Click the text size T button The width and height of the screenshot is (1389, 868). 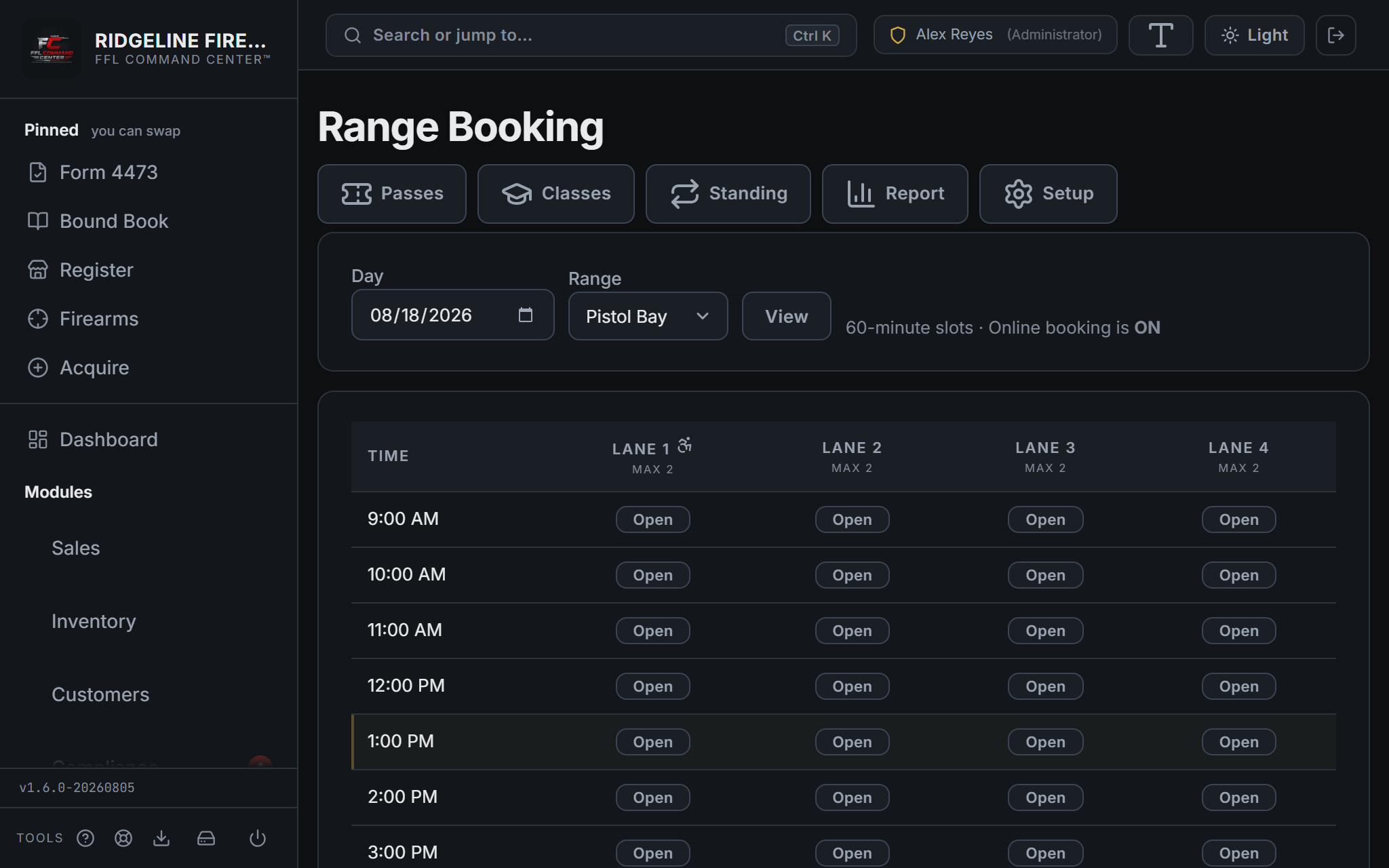coord(1161,35)
